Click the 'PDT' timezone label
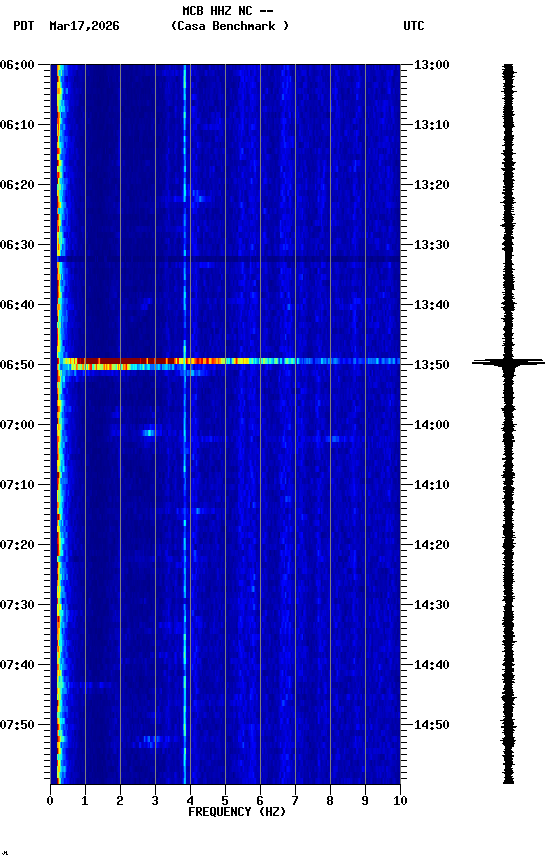552x864 pixels. (x=24, y=26)
